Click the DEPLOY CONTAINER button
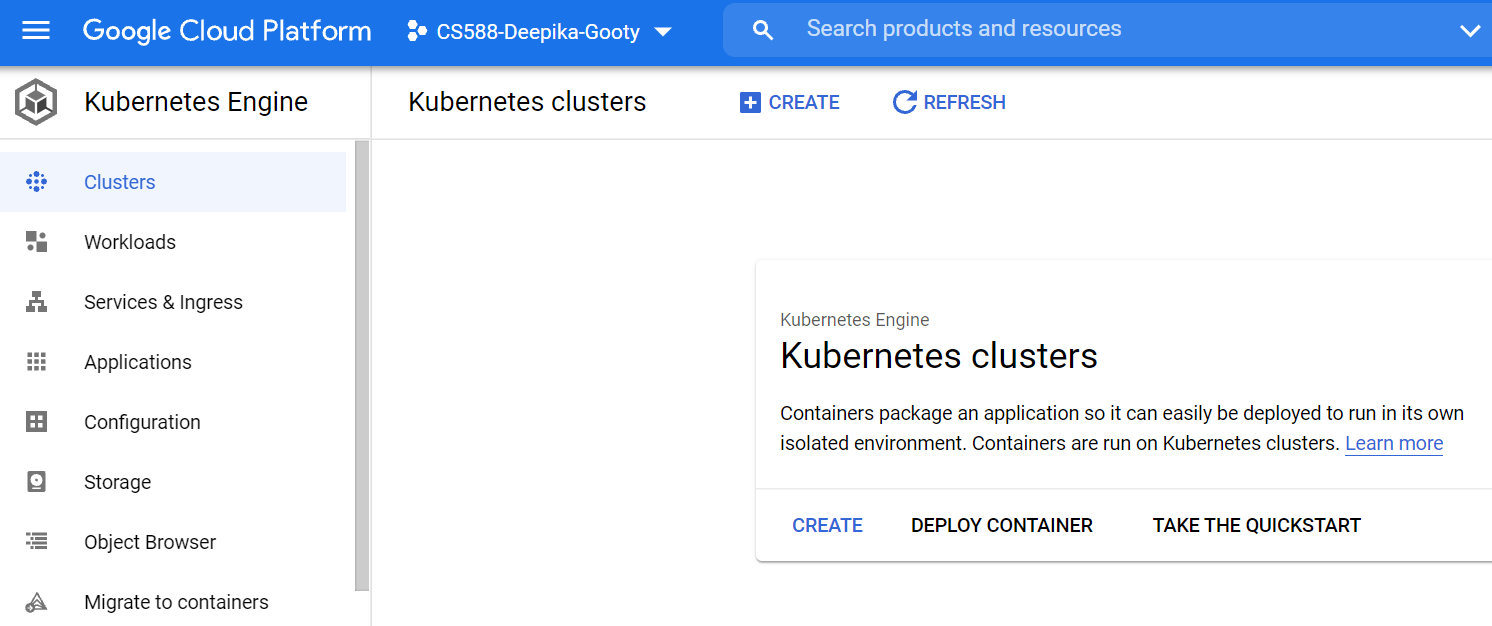The width and height of the screenshot is (1492, 626). [x=1002, y=525]
